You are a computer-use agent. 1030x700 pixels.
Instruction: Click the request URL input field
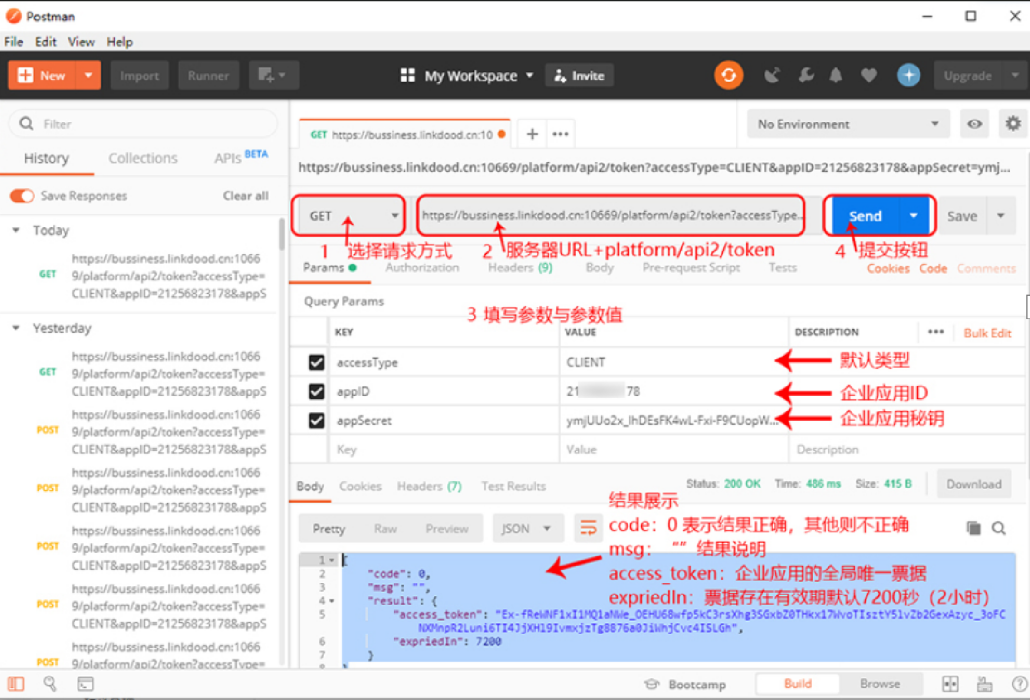click(x=611, y=215)
